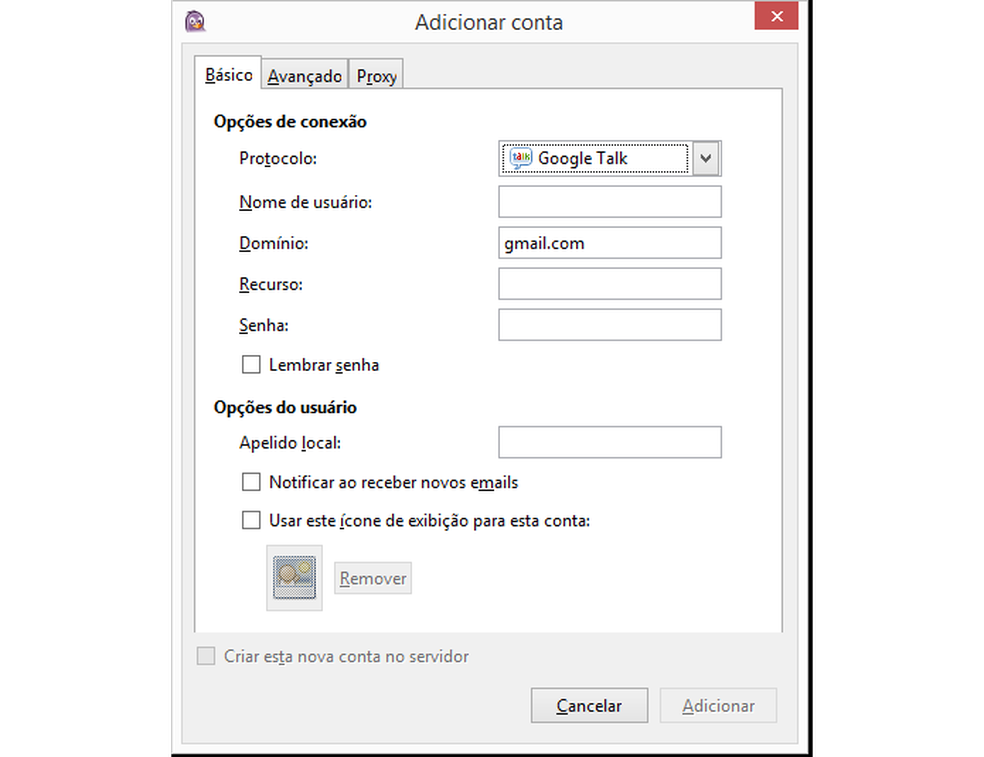Click the buddy icon placeholder image
The height and width of the screenshot is (757, 984).
294,578
